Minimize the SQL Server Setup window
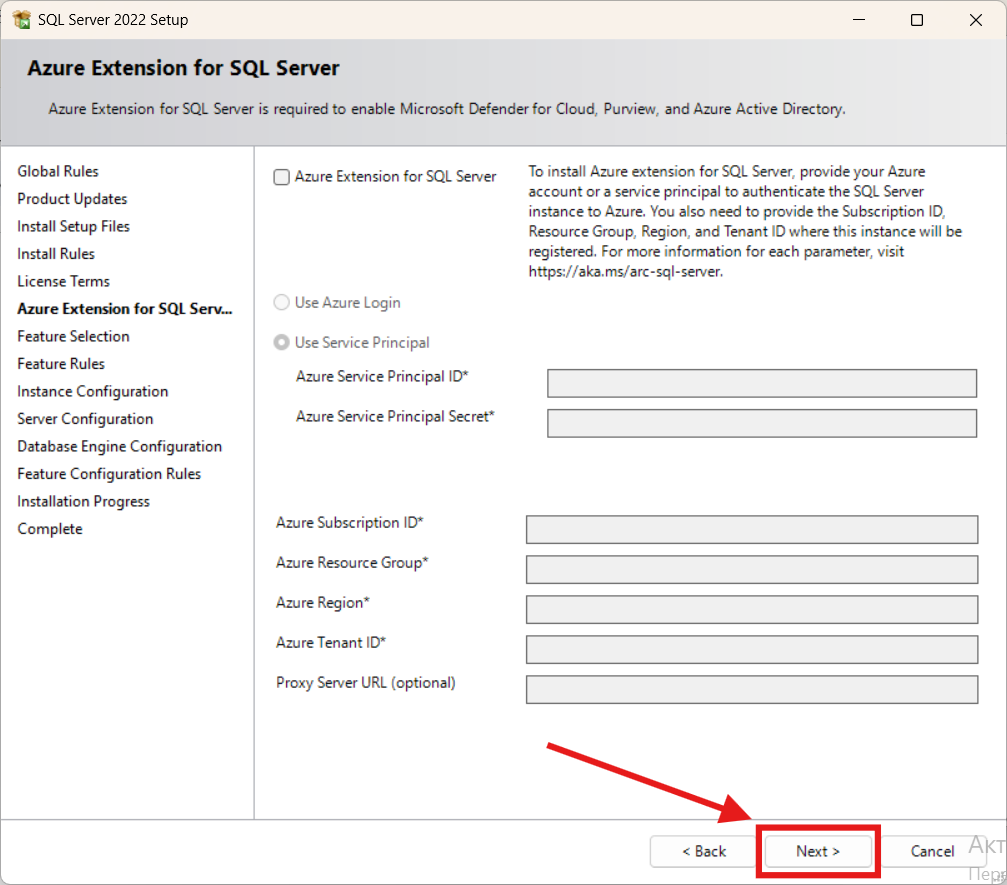Viewport: 1007px width, 885px height. (x=858, y=20)
